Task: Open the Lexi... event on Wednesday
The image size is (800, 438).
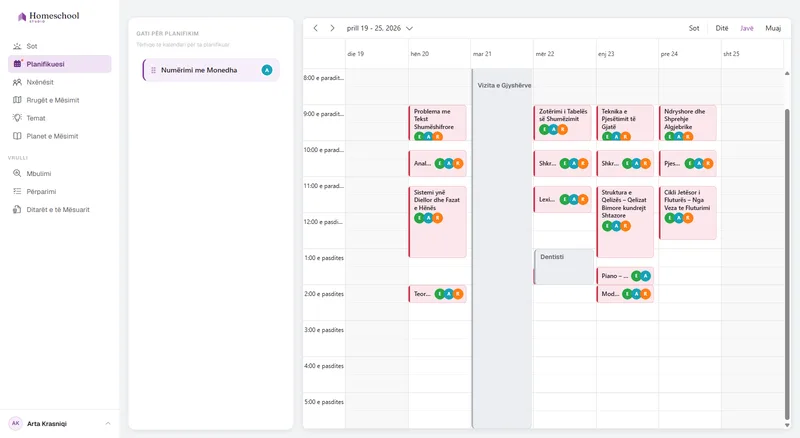Action: click(562, 199)
